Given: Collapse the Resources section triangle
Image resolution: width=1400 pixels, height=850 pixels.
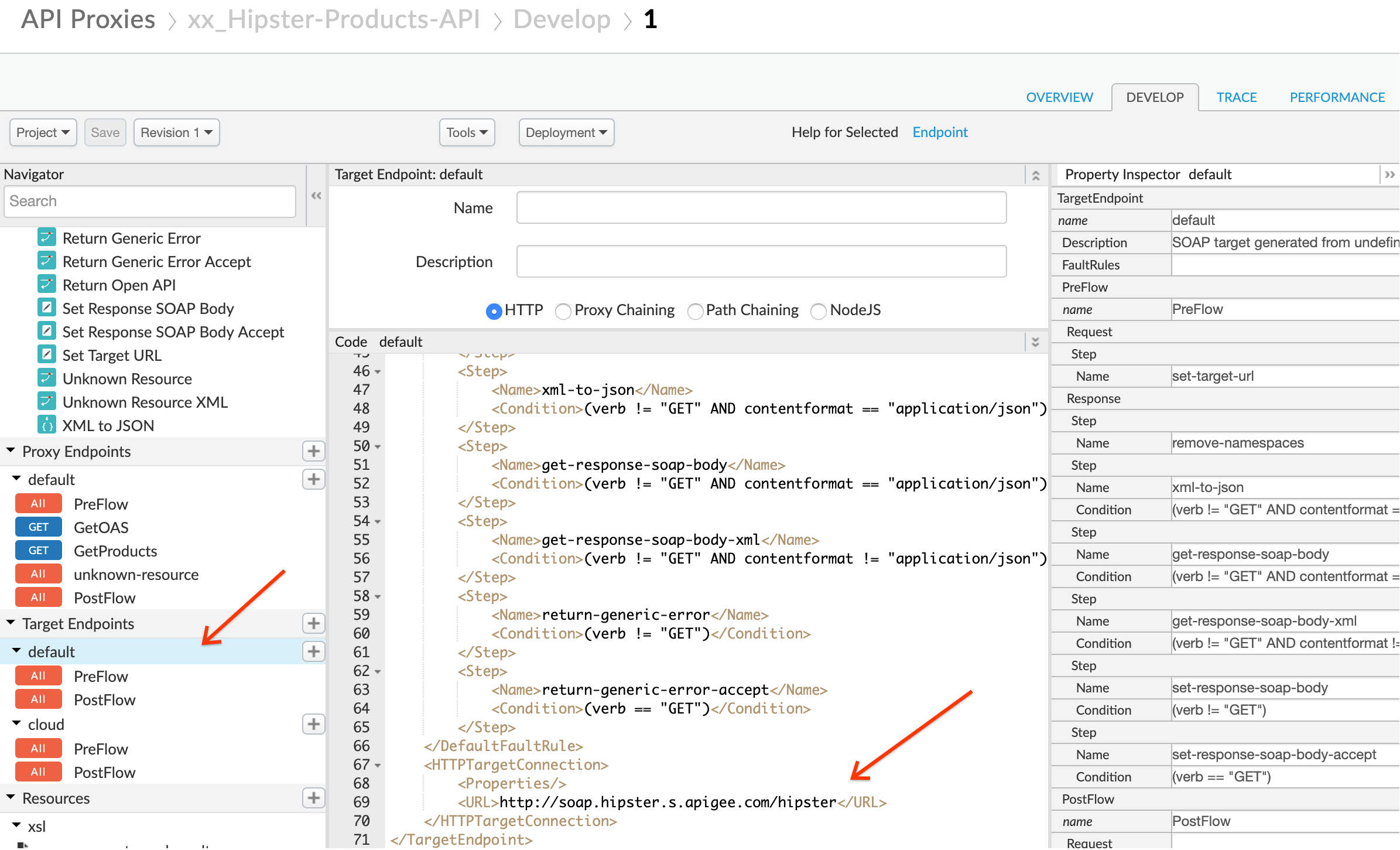Looking at the screenshot, I should [11, 797].
